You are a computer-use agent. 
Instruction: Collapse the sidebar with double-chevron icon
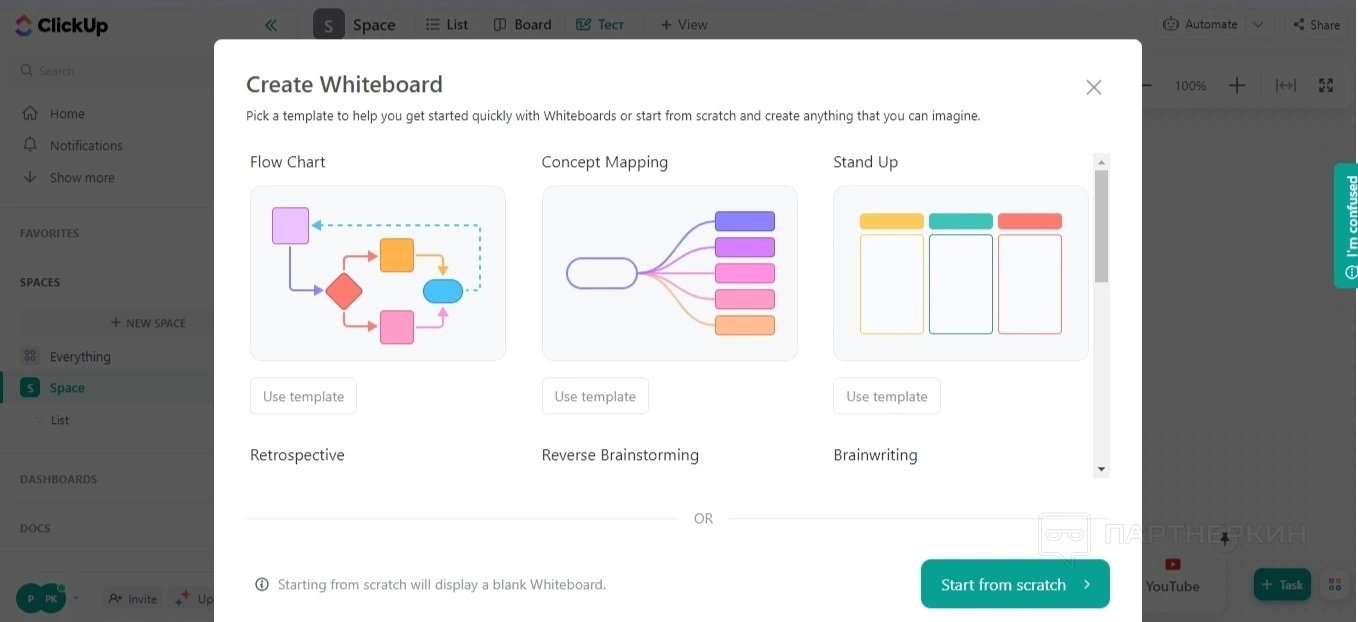271,25
